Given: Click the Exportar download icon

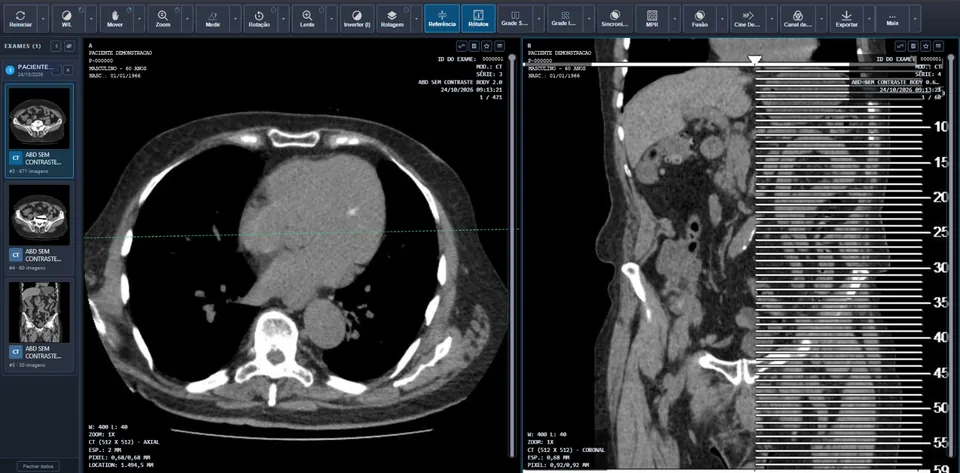Looking at the screenshot, I should pyautogui.click(x=847, y=18).
